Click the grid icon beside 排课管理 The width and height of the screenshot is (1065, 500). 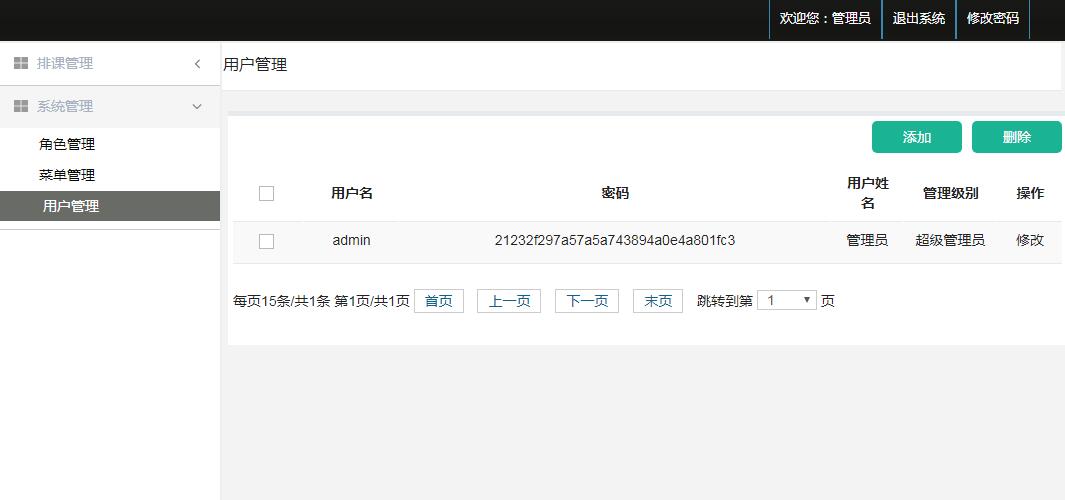point(21,63)
